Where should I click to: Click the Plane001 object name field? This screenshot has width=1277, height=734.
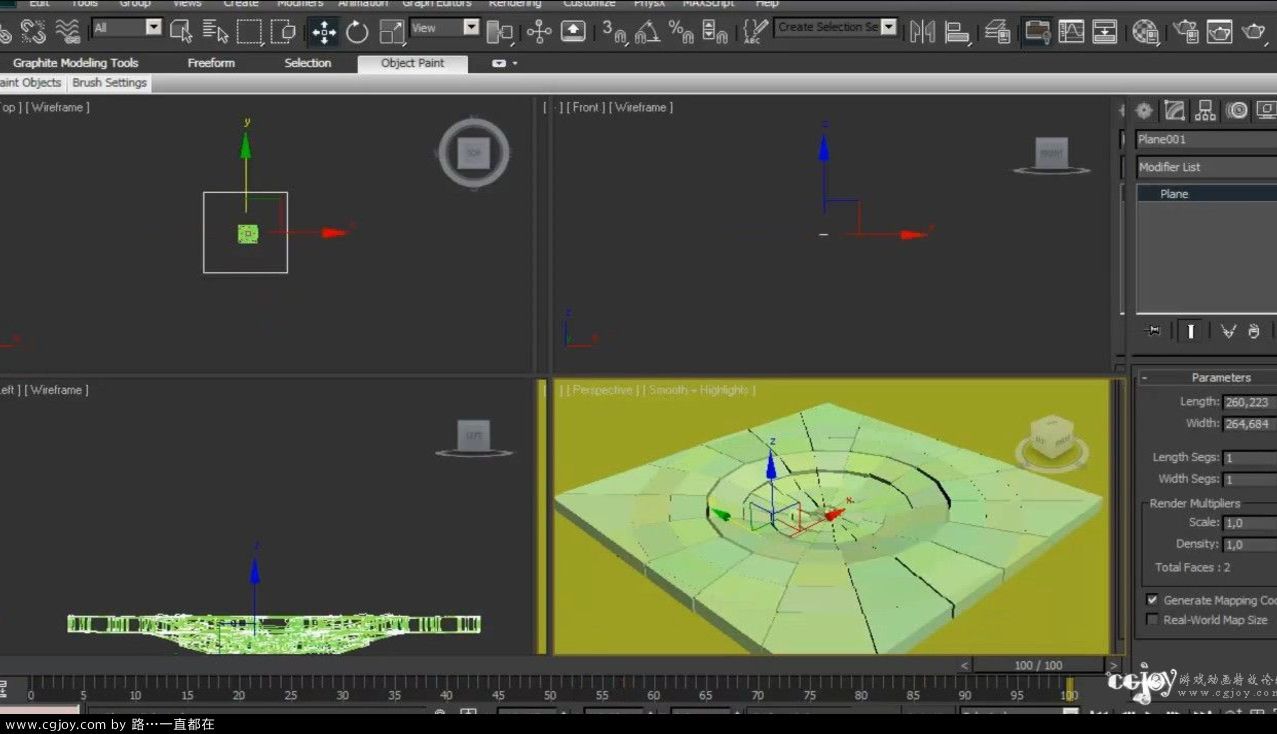(1207, 139)
